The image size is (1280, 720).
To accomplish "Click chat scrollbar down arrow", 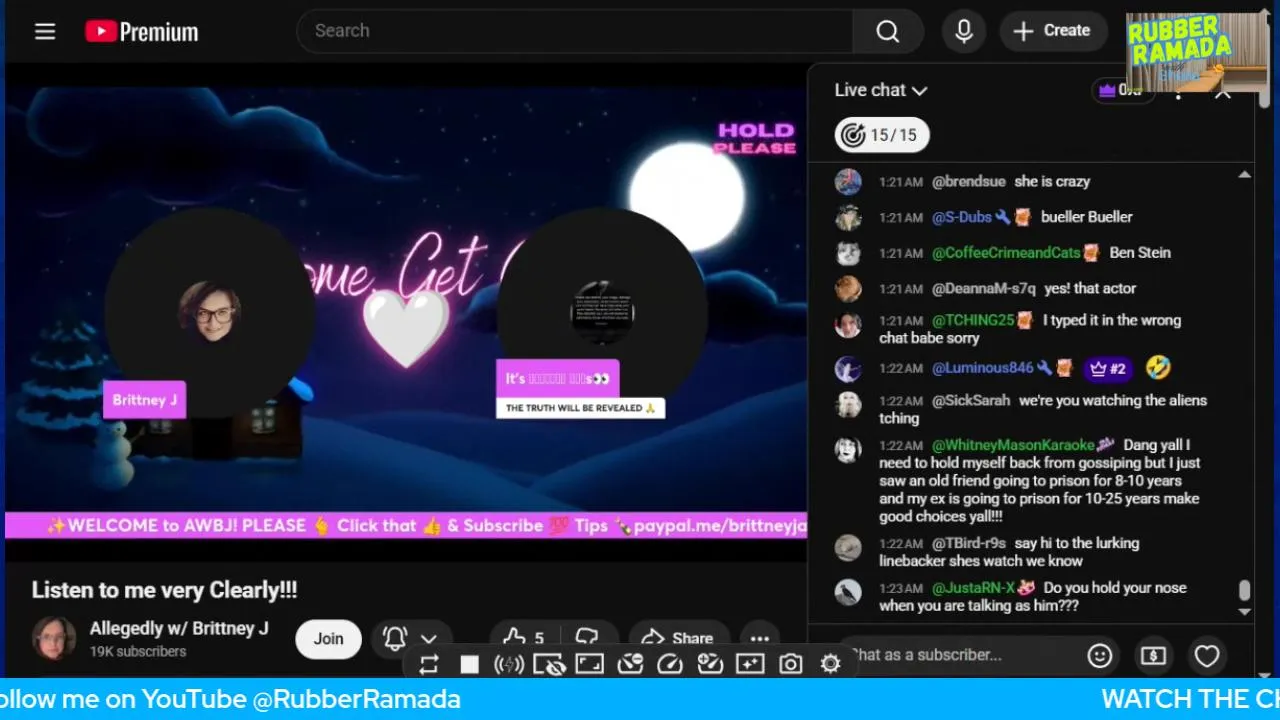I will [1244, 611].
